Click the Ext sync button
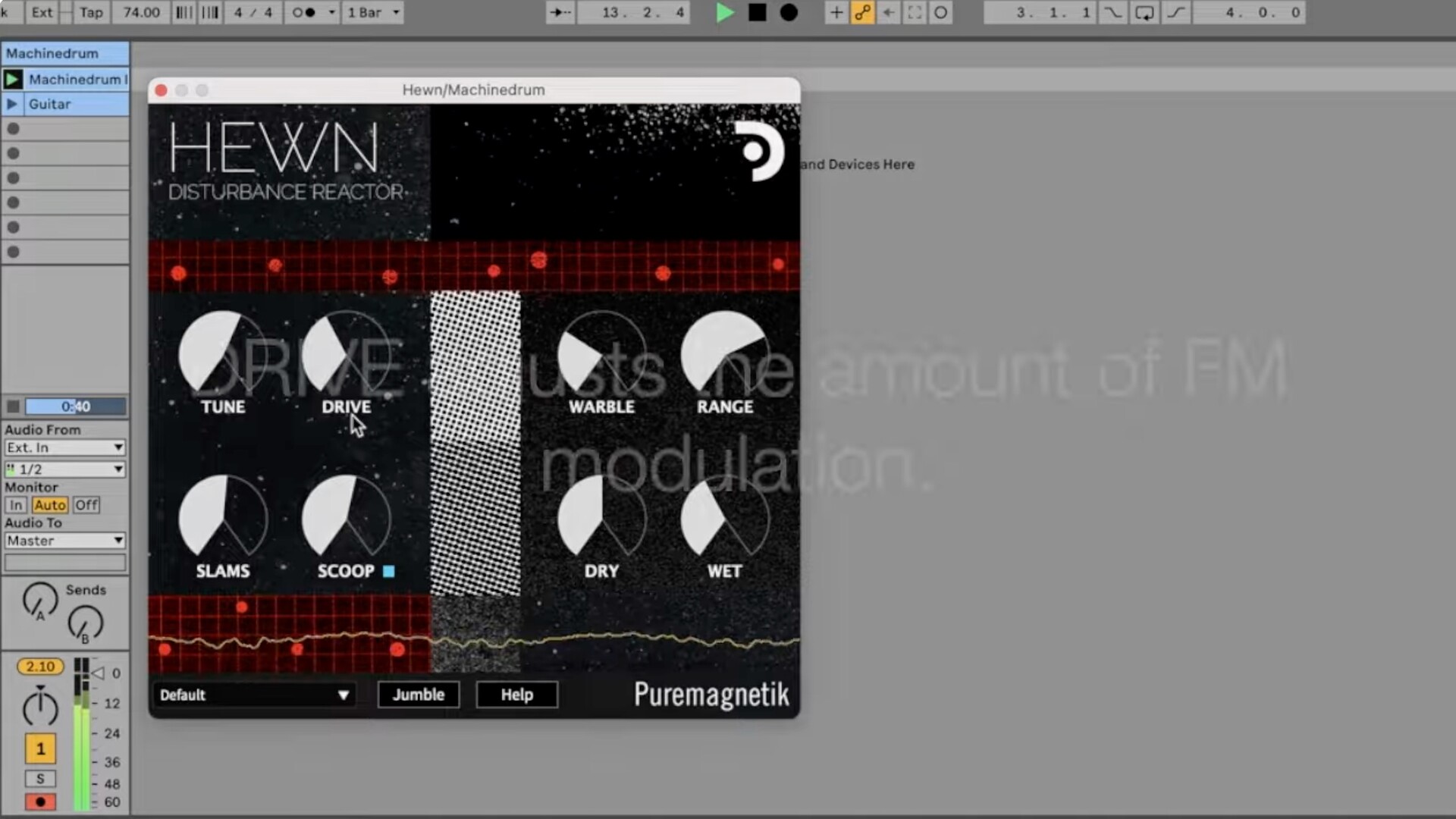 point(42,12)
